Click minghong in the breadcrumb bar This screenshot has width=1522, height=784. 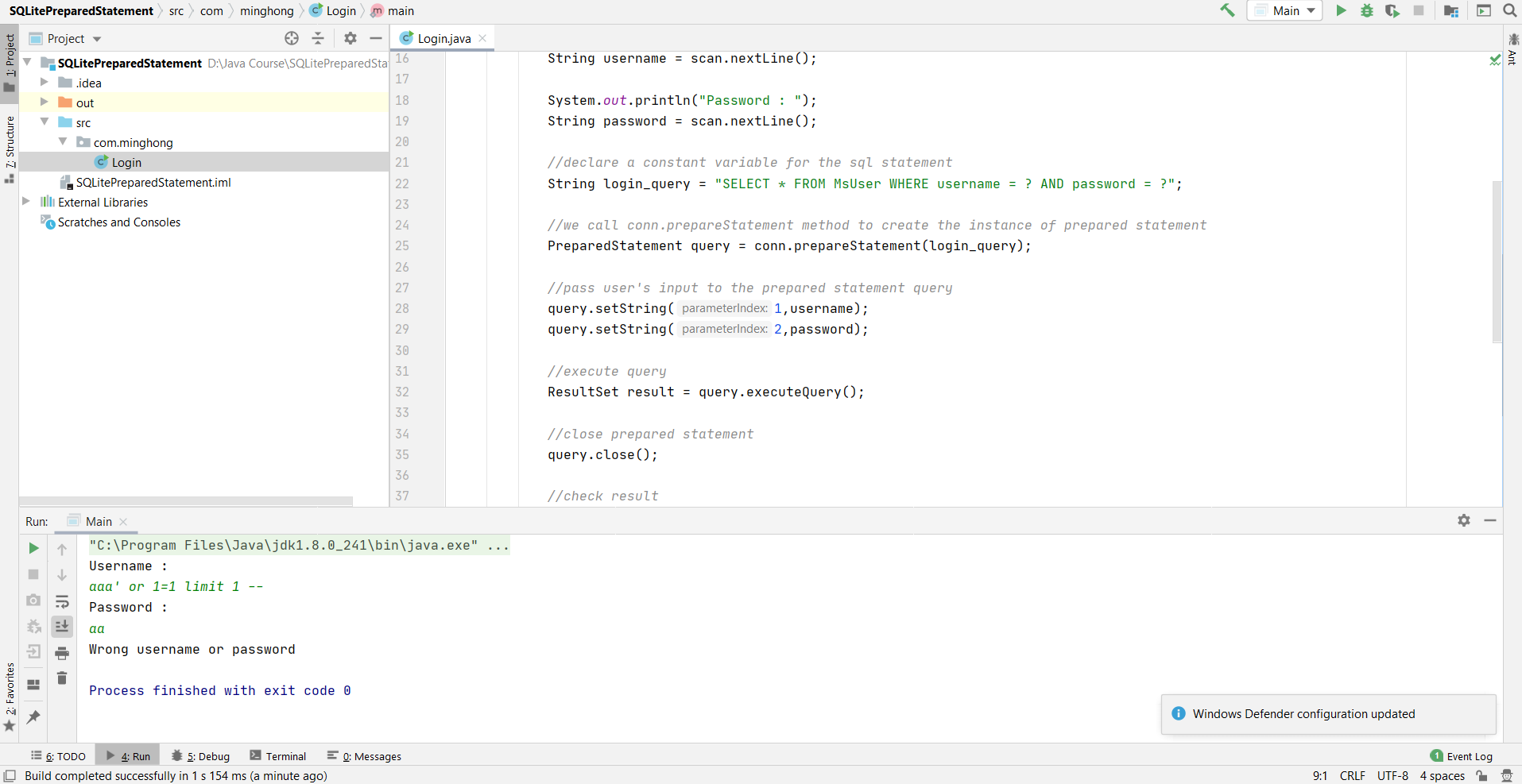267,11
